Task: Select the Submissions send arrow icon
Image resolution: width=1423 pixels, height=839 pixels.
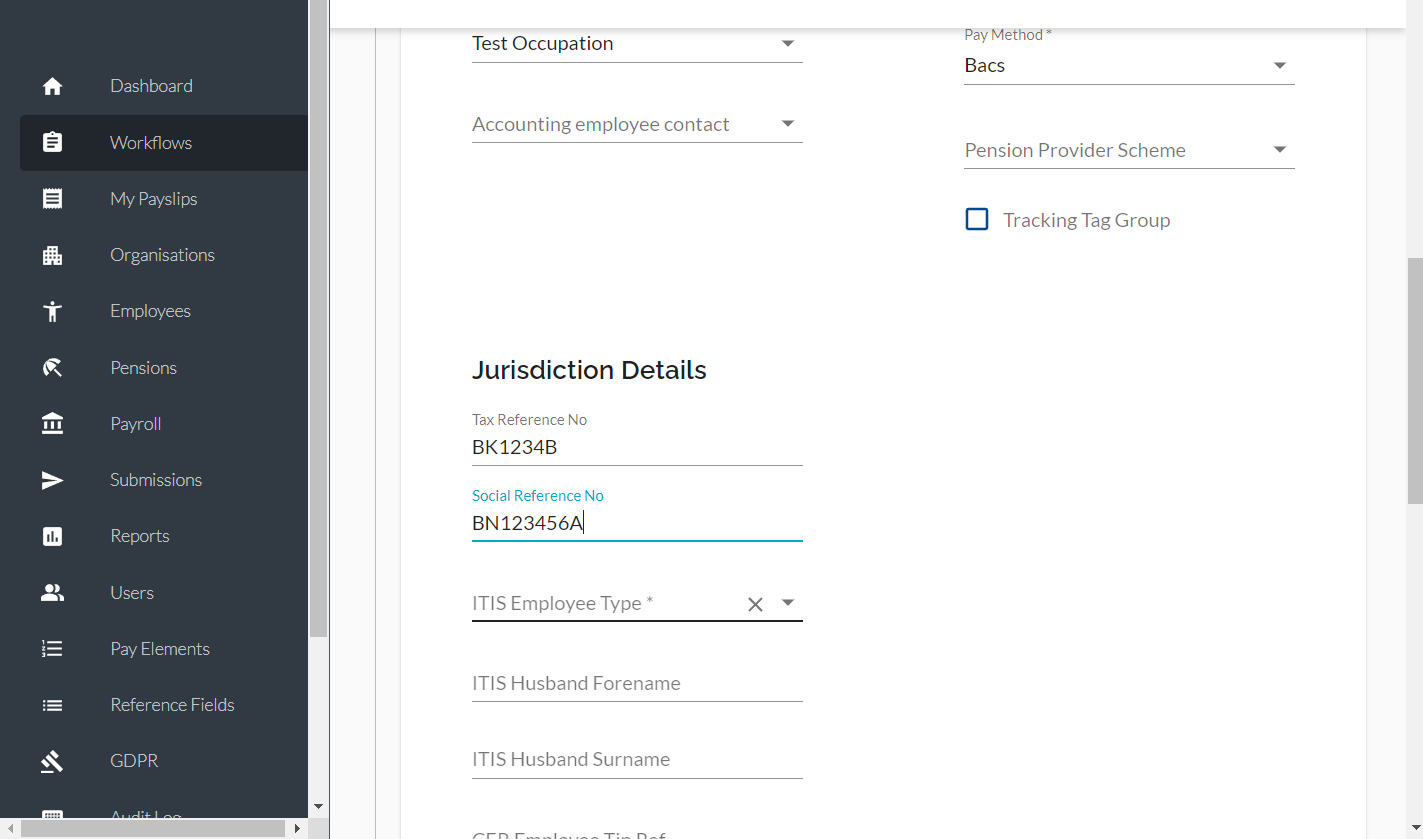Action: pos(53,480)
